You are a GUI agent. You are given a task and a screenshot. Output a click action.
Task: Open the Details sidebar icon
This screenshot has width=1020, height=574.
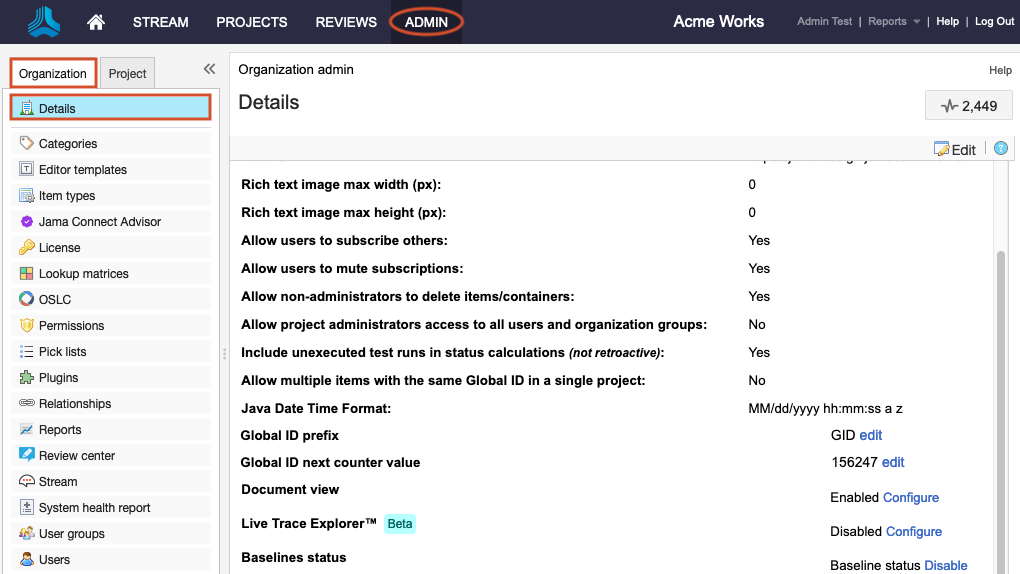point(27,108)
